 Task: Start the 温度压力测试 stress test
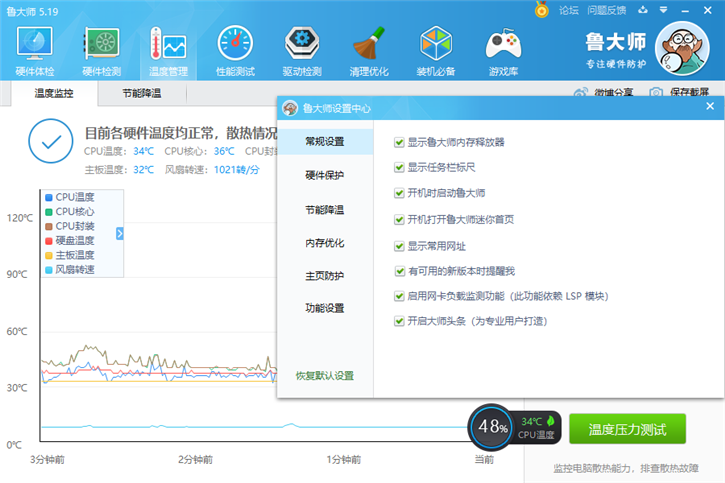(627, 429)
